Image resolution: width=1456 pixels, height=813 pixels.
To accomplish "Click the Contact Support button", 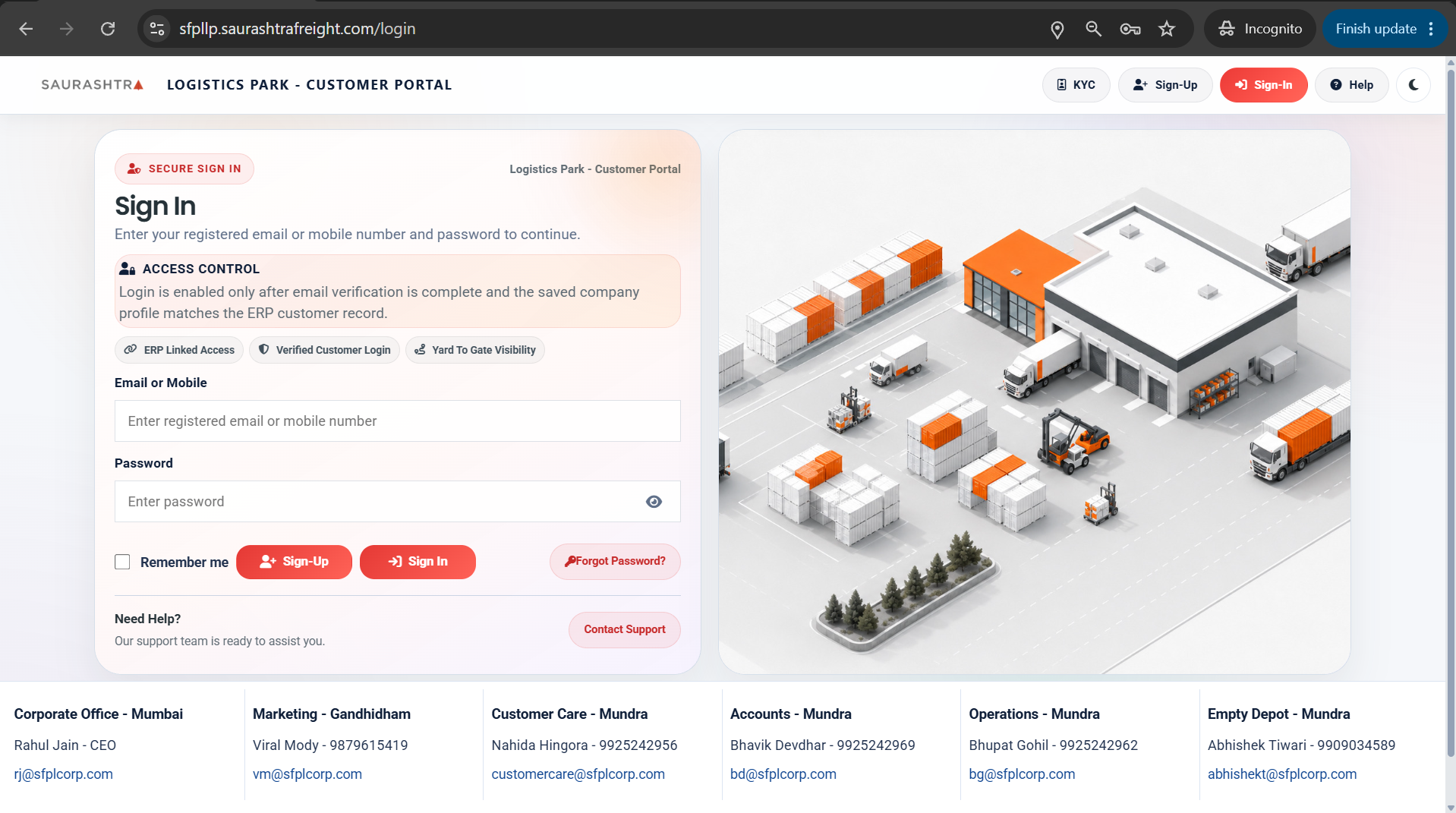I will pyautogui.click(x=625, y=630).
